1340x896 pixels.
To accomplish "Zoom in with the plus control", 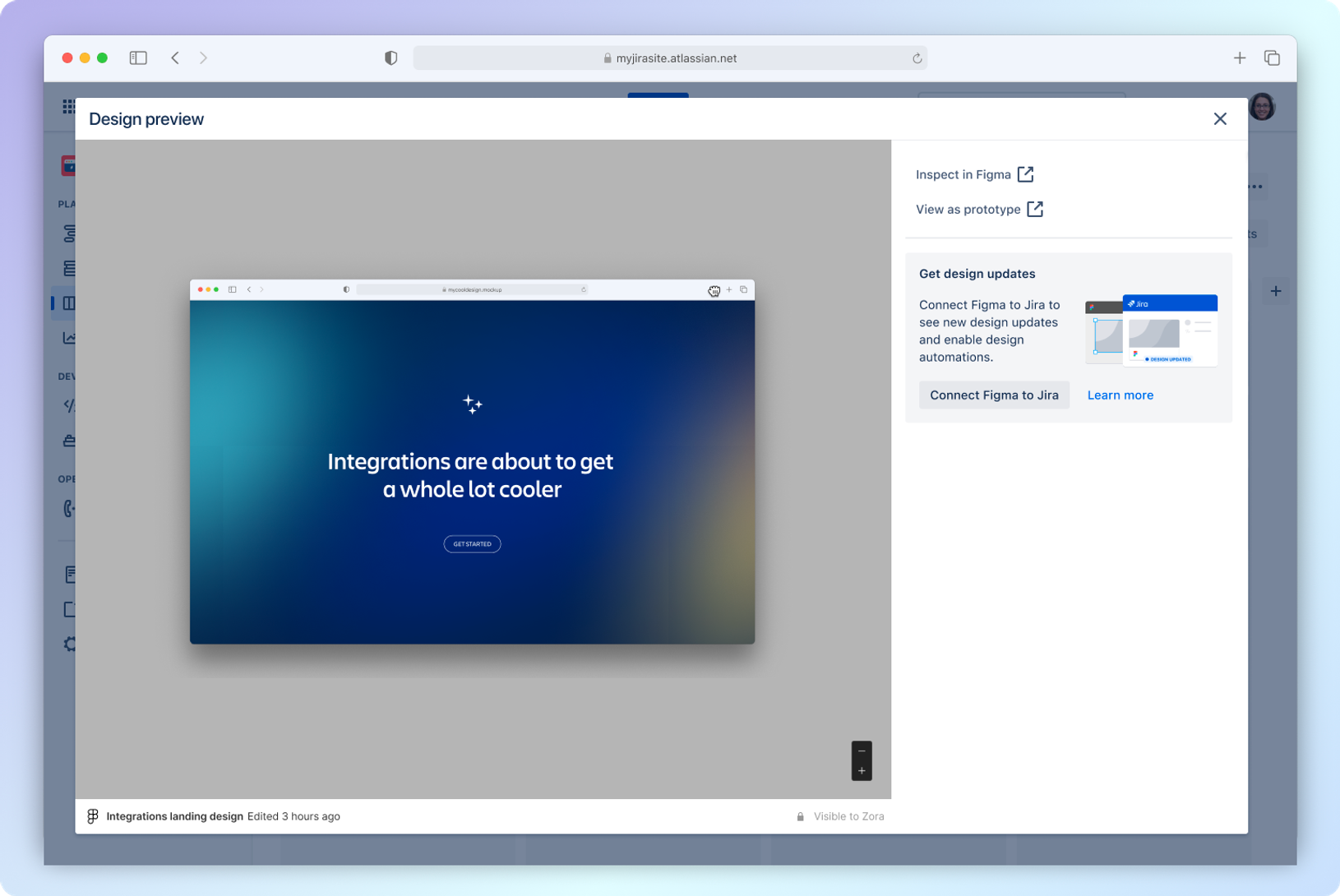I will 862,771.
